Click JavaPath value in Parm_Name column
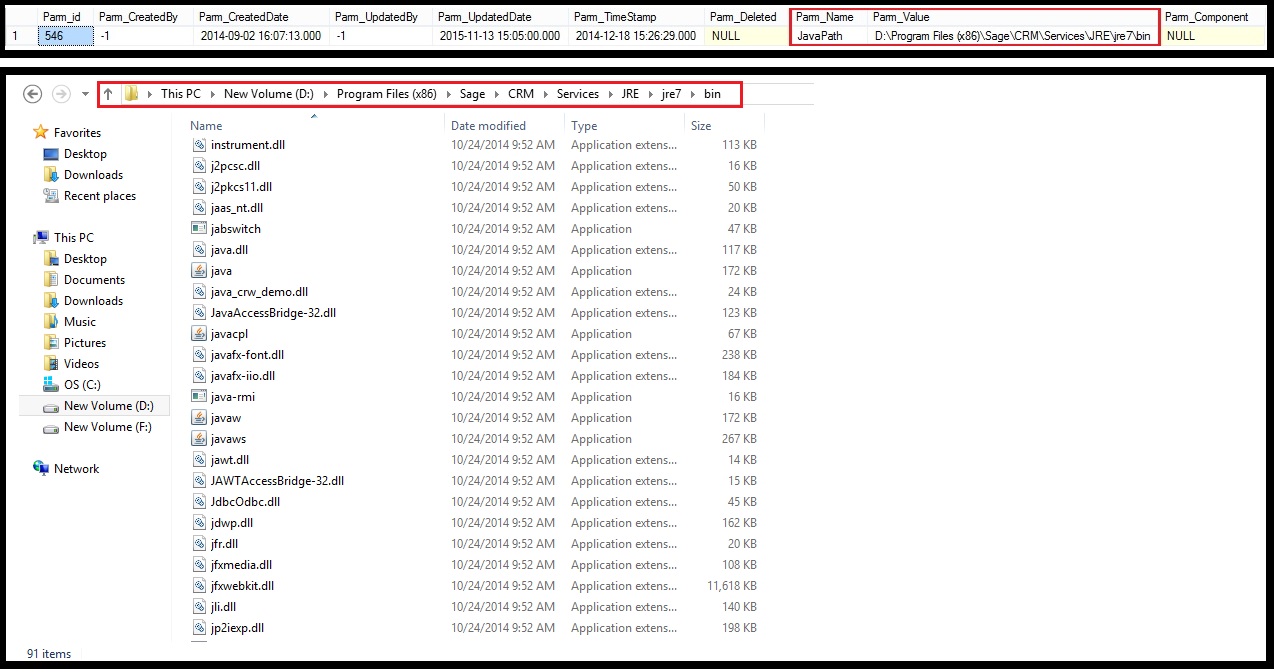 [x=819, y=36]
